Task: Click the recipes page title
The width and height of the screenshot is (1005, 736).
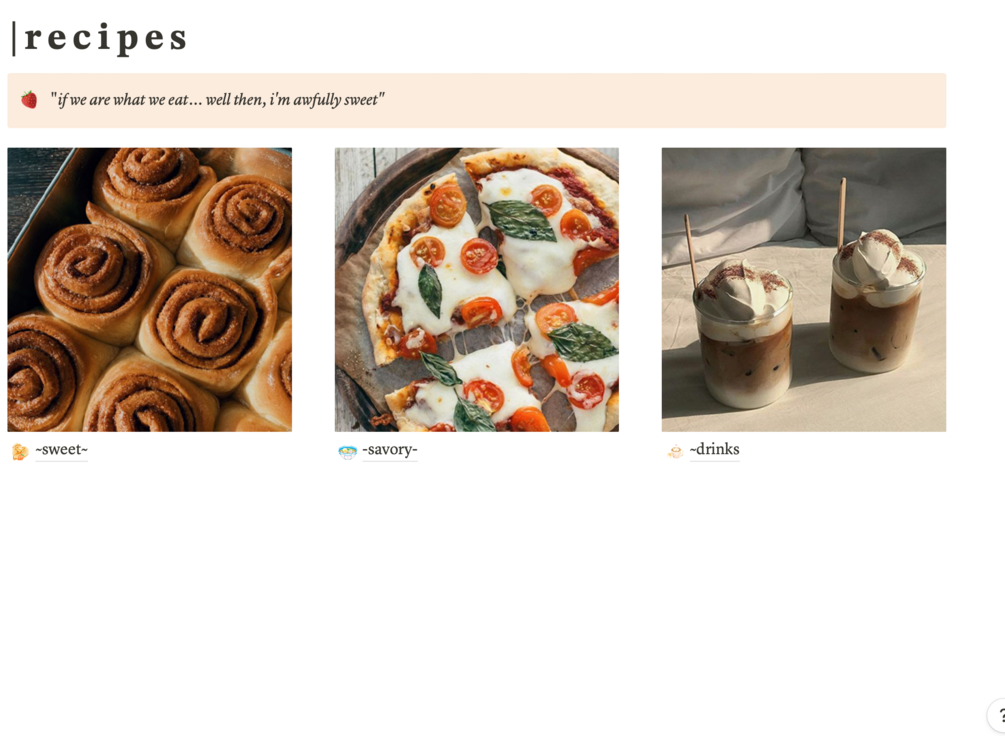Action: point(106,37)
